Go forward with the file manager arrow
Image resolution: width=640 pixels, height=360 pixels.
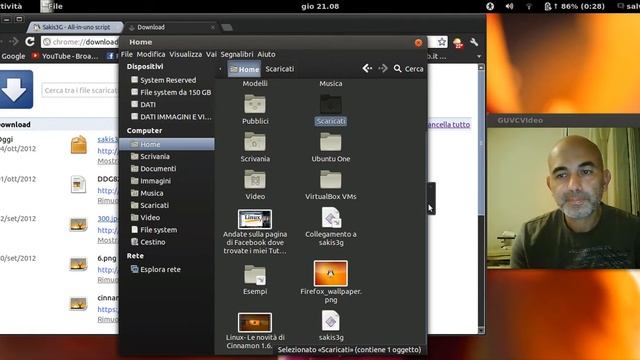coord(382,69)
